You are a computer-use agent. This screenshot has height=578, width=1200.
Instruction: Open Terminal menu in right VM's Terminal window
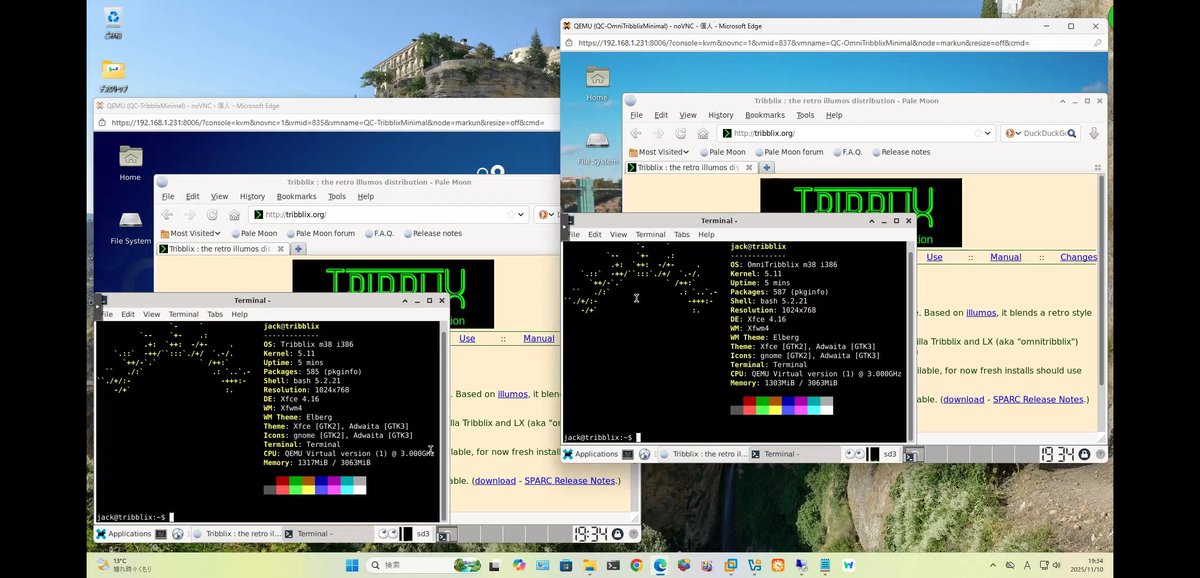coord(650,234)
